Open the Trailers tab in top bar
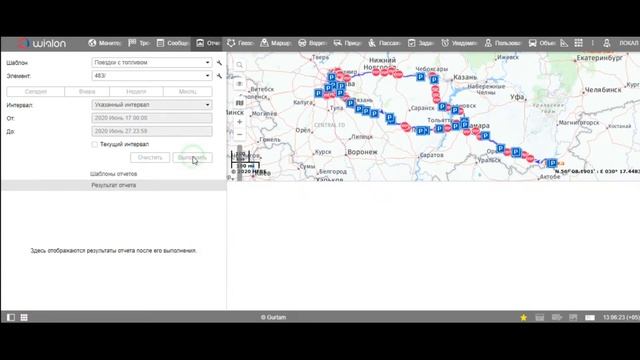 click(x=347, y=43)
